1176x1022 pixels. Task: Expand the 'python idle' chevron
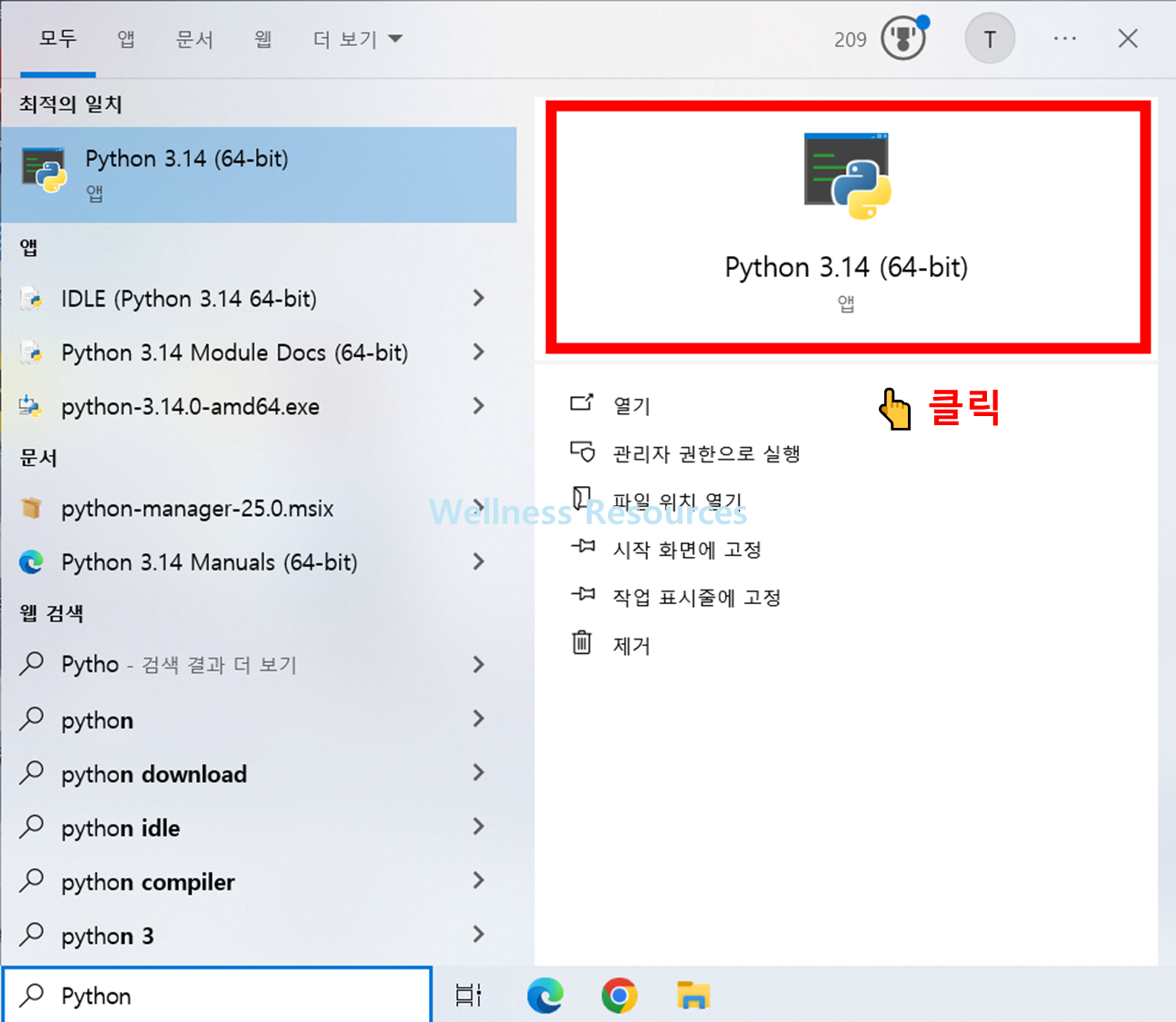(479, 827)
